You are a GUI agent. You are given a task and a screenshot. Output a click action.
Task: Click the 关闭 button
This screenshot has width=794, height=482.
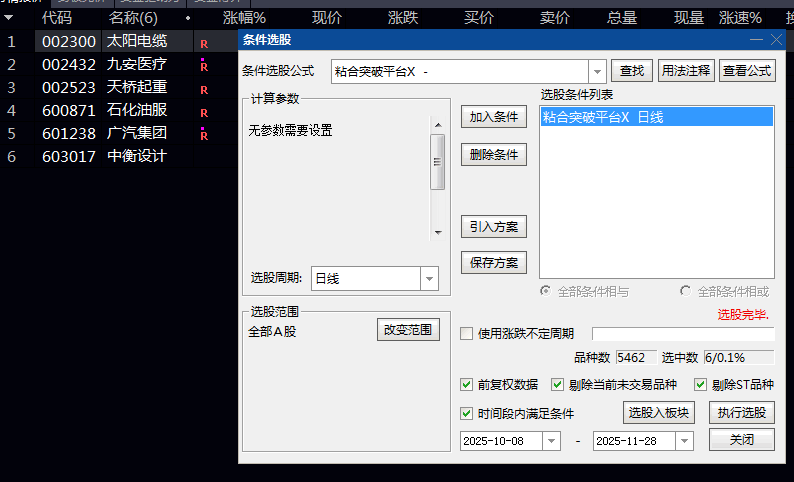click(742, 439)
